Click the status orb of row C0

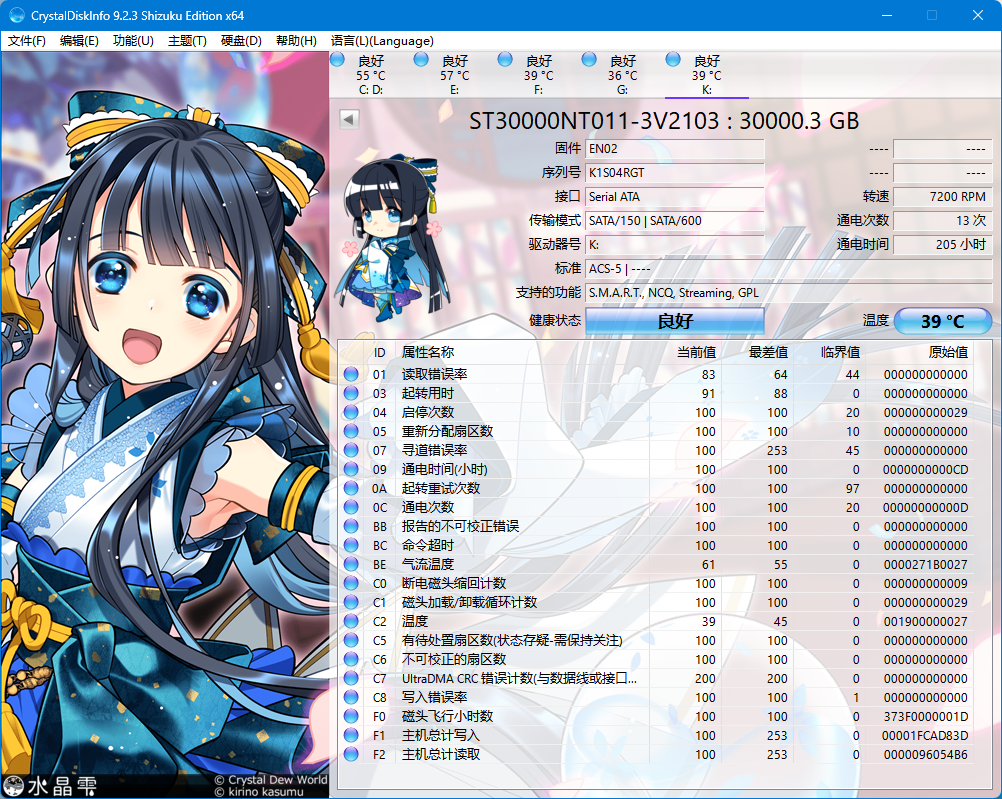[351, 583]
